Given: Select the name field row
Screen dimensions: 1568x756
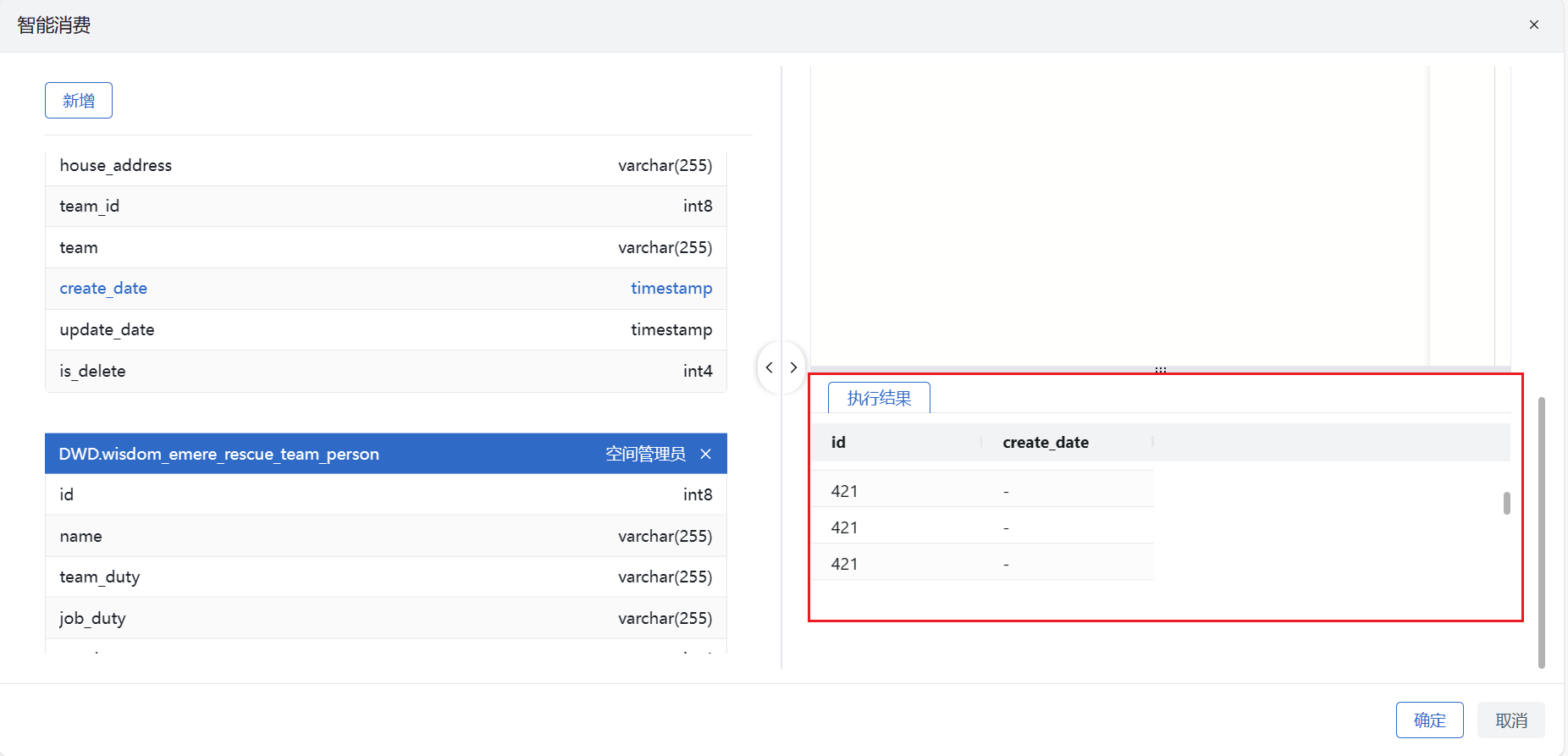Looking at the screenshot, I should (386, 536).
